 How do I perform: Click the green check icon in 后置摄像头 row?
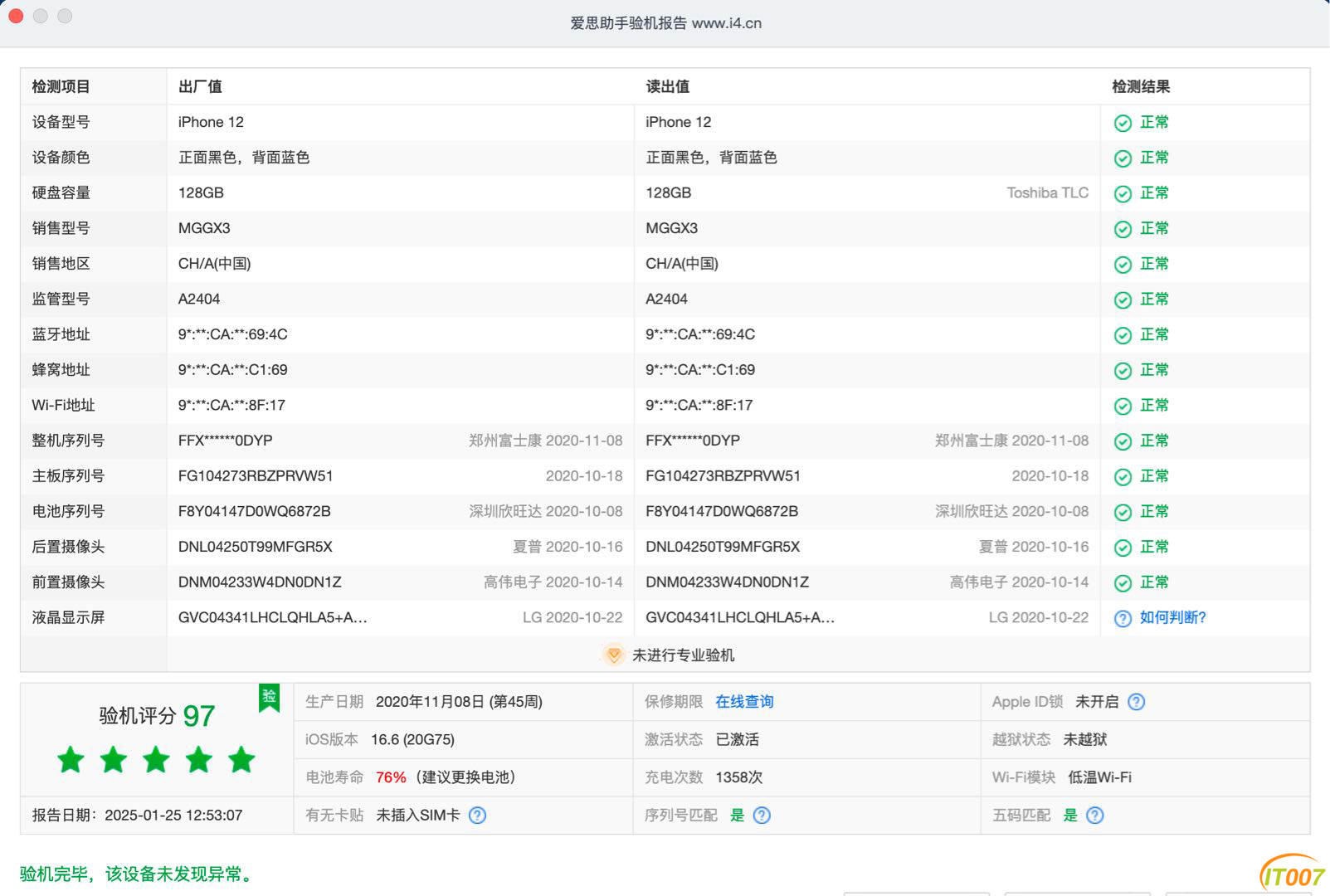(1123, 548)
